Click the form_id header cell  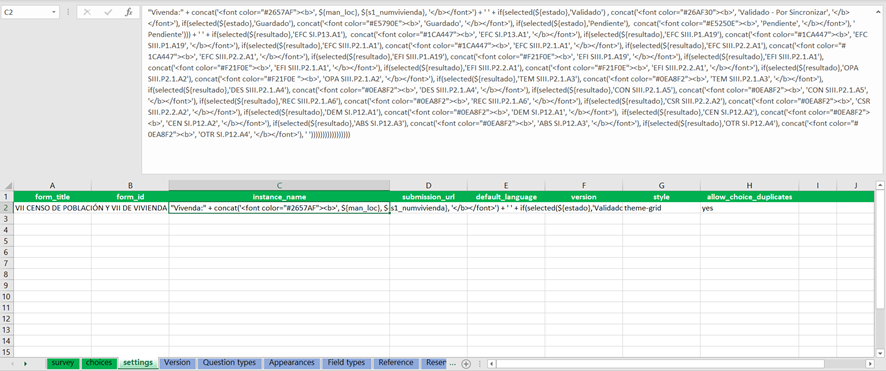coord(130,197)
